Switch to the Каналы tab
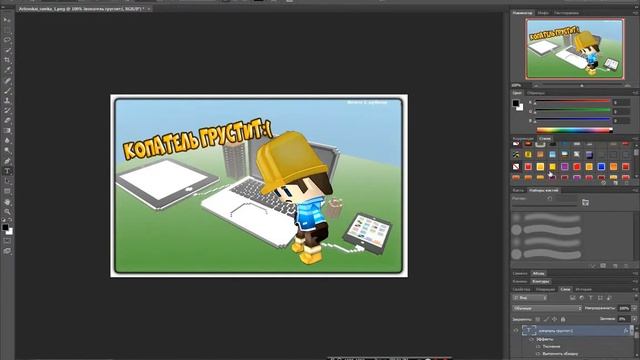Screen dimensions: 640x360 [x=520, y=282]
